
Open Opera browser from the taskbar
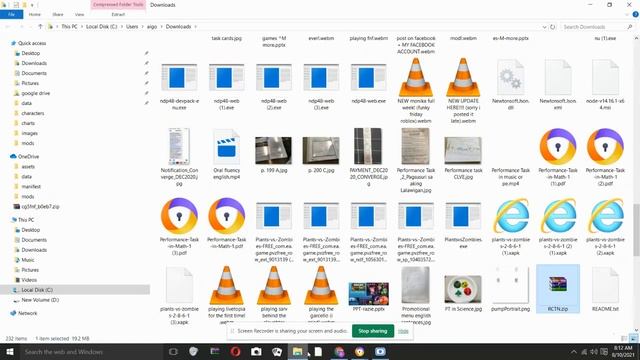click(x=235, y=351)
